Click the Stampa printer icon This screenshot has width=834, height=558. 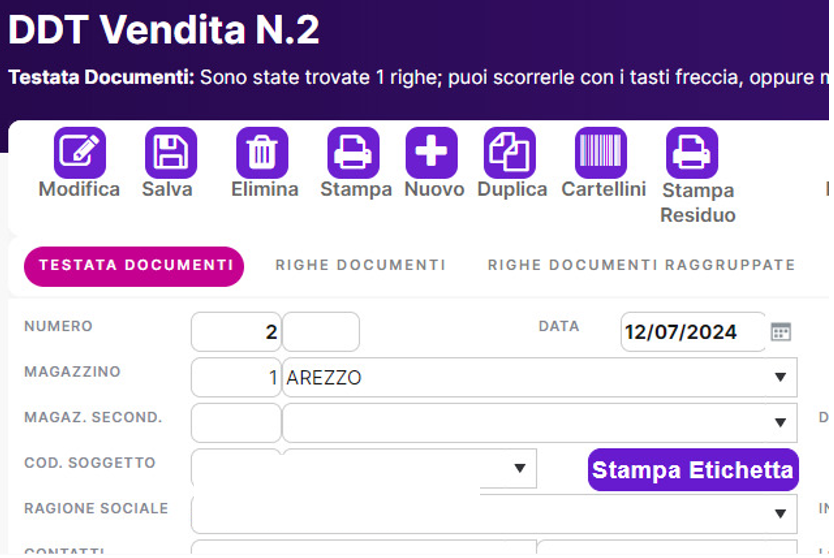coord(353,153)
